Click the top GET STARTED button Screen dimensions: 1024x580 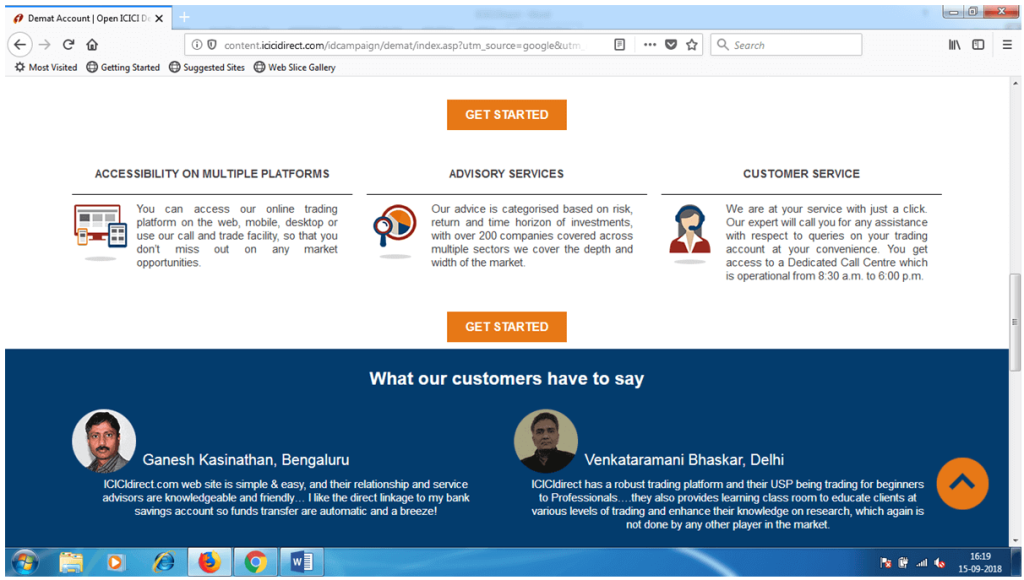coord(507,115)
